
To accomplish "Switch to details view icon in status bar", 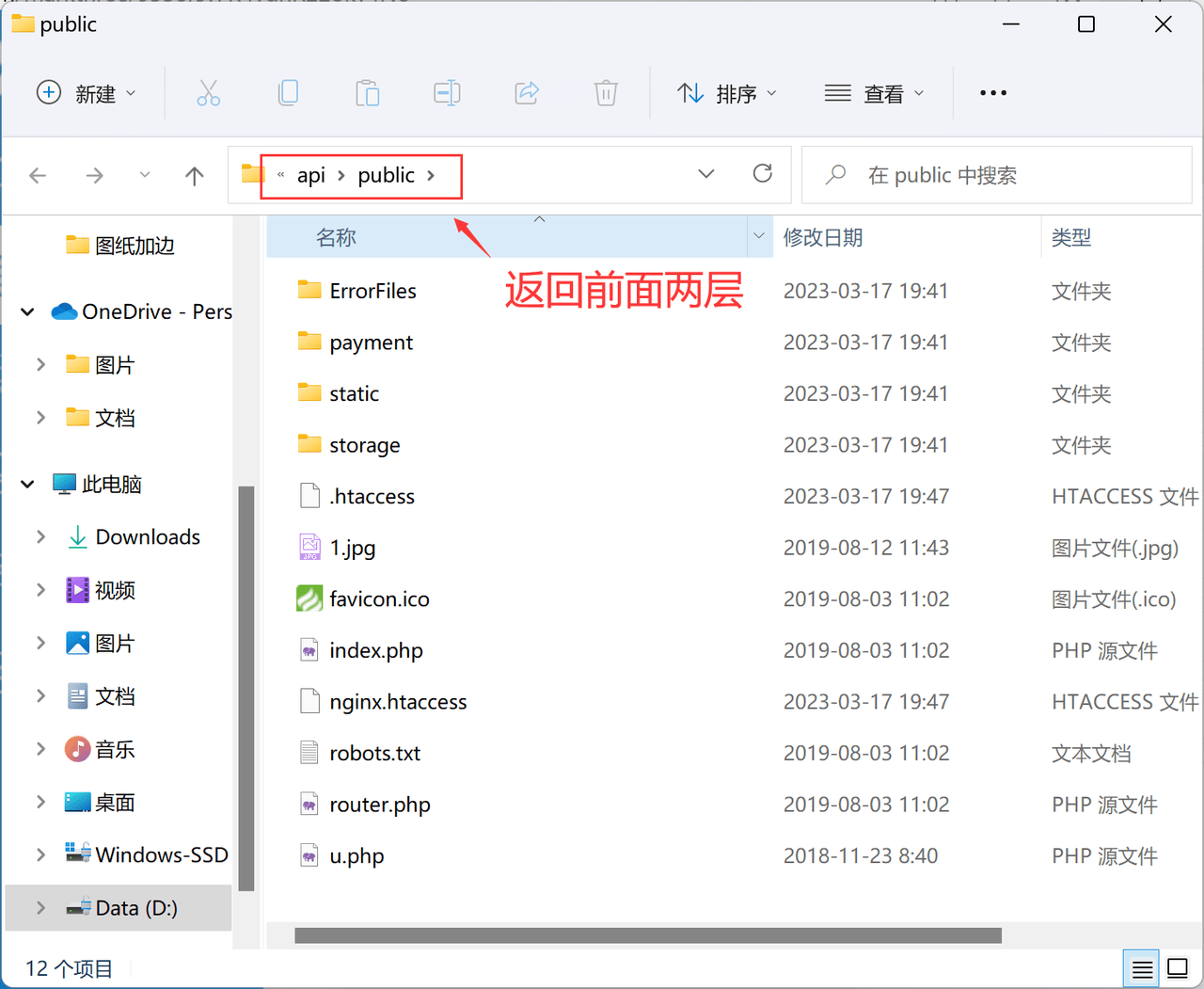I will [x=1142, y=968].
